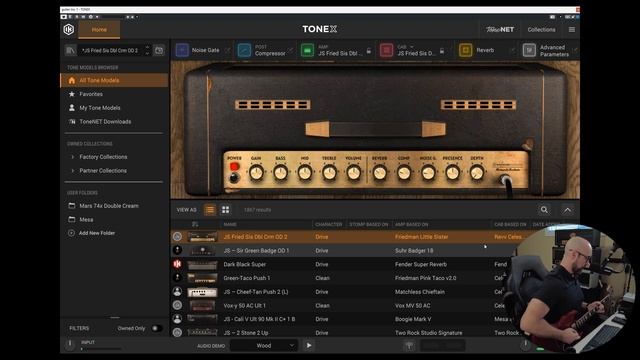
Task: Click the REVERB knob on the amp
Action: [x=380, y=173]
